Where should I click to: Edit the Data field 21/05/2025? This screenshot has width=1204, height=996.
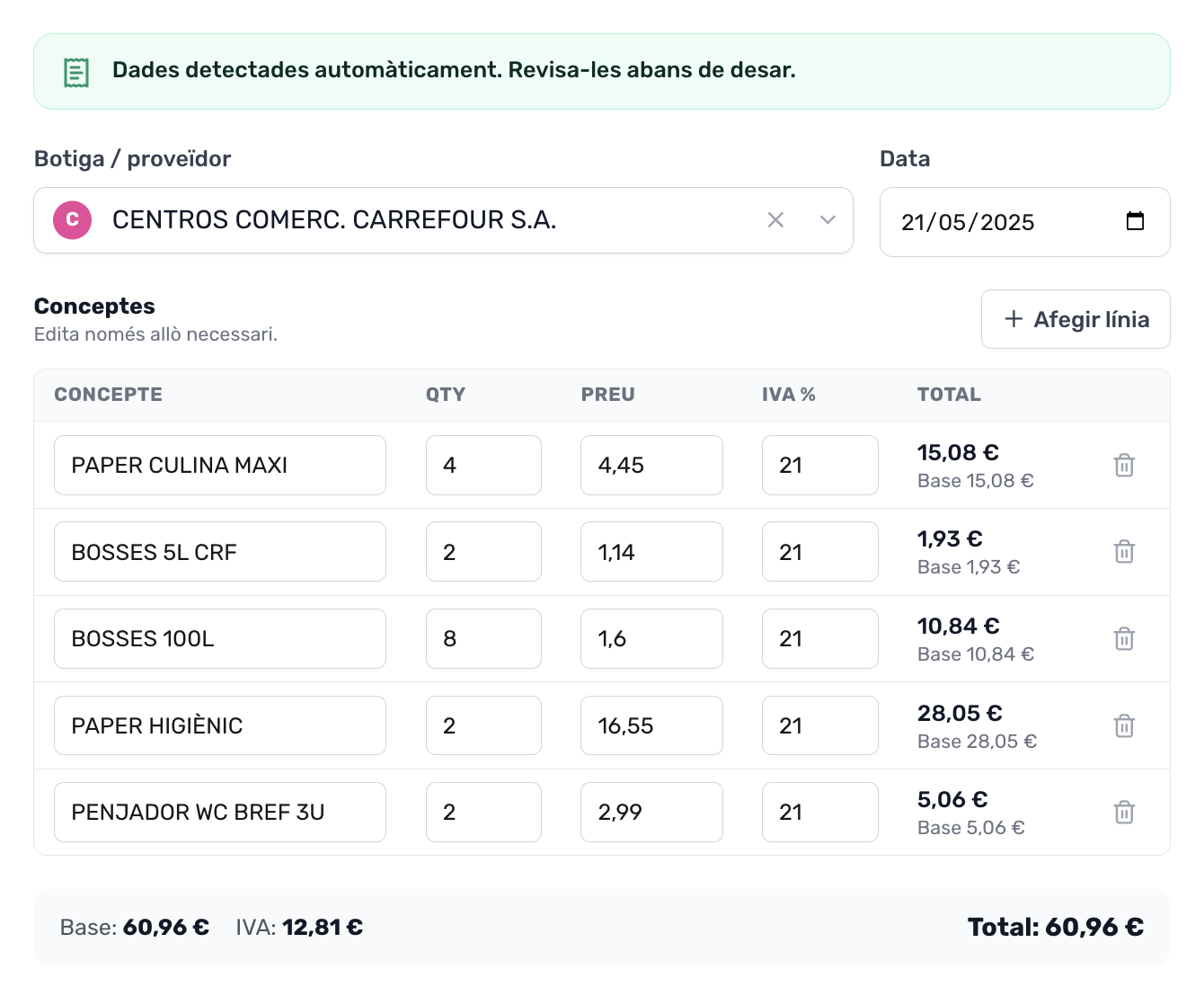(x=988, y=222)
